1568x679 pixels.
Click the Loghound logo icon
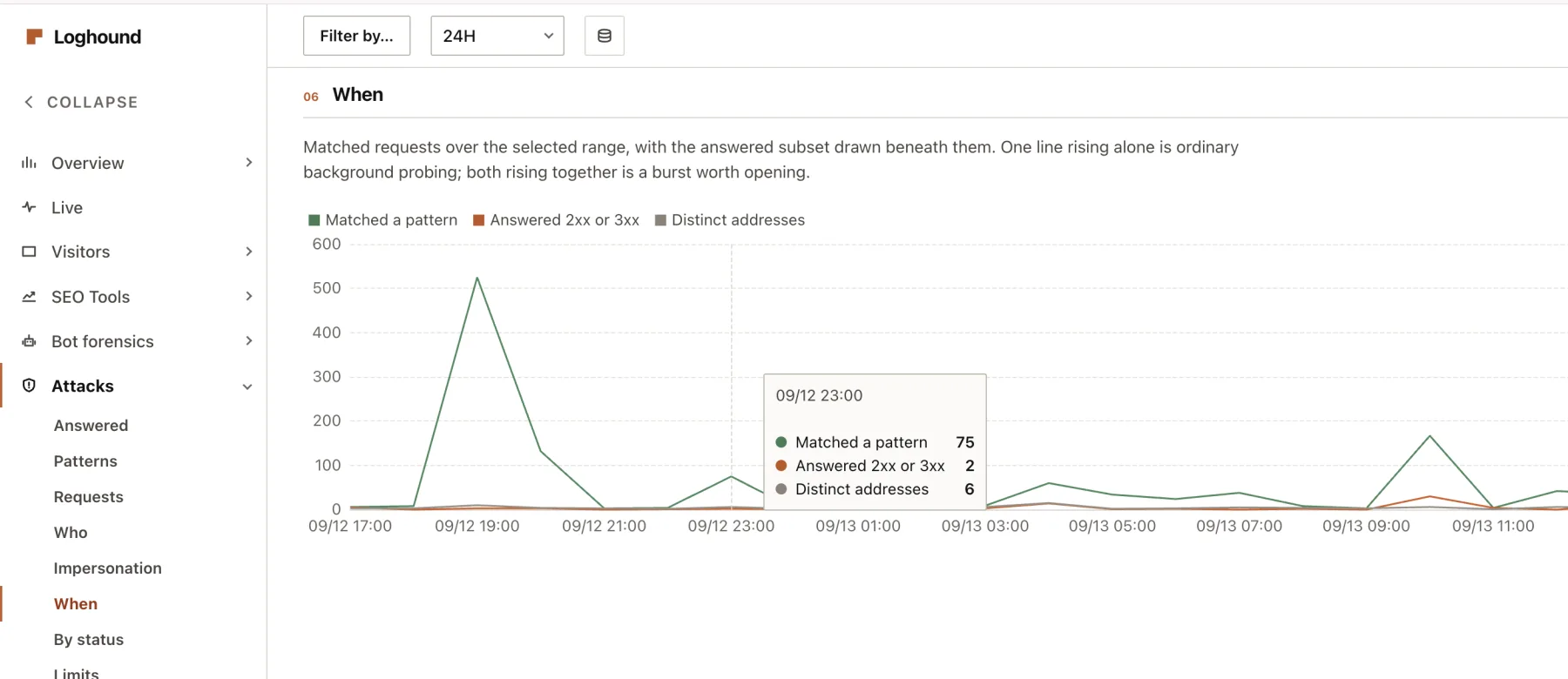[34, 37]
